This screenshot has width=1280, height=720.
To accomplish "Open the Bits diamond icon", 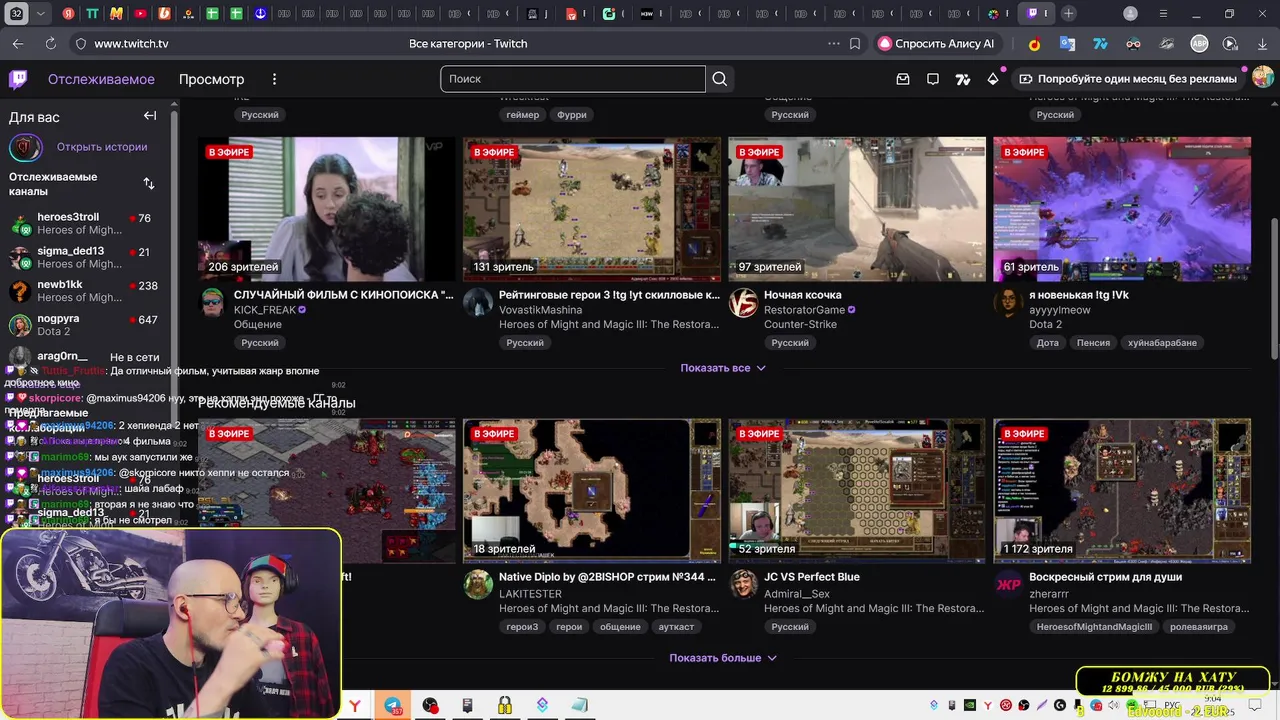I will coord(993,79).
